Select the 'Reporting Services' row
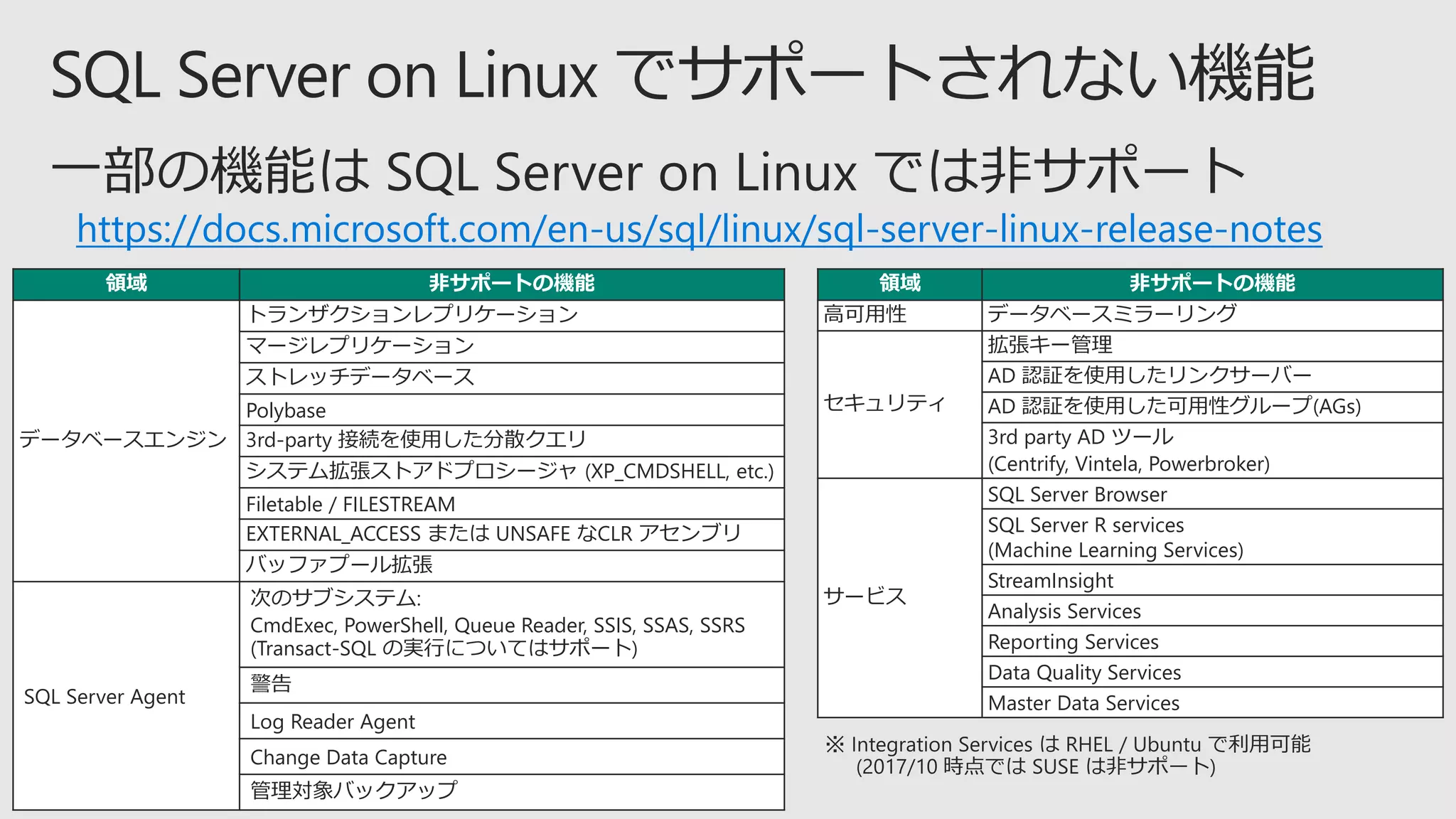This screenshot has width=1456, height=819. pos(1212,641)
